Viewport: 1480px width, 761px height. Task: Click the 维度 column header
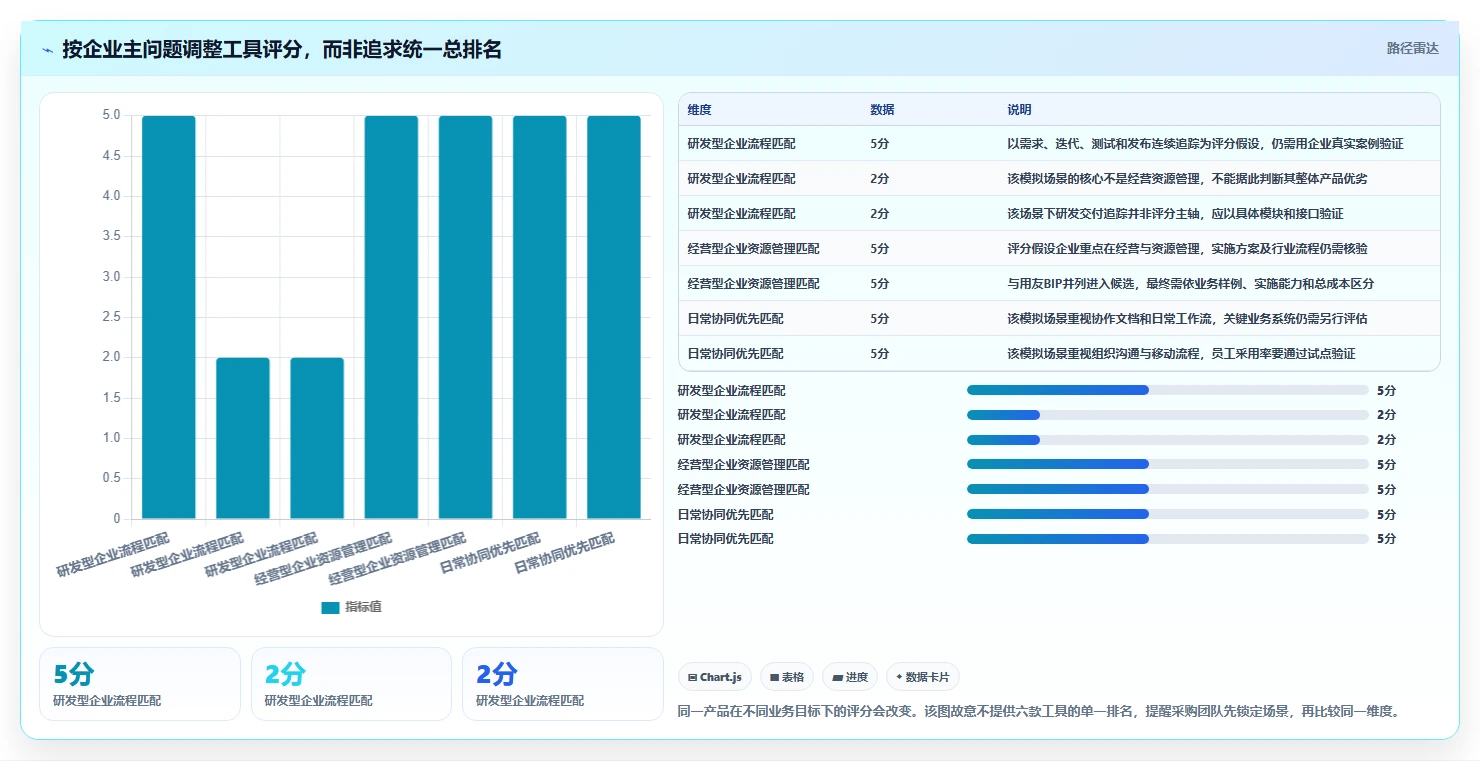699,110
